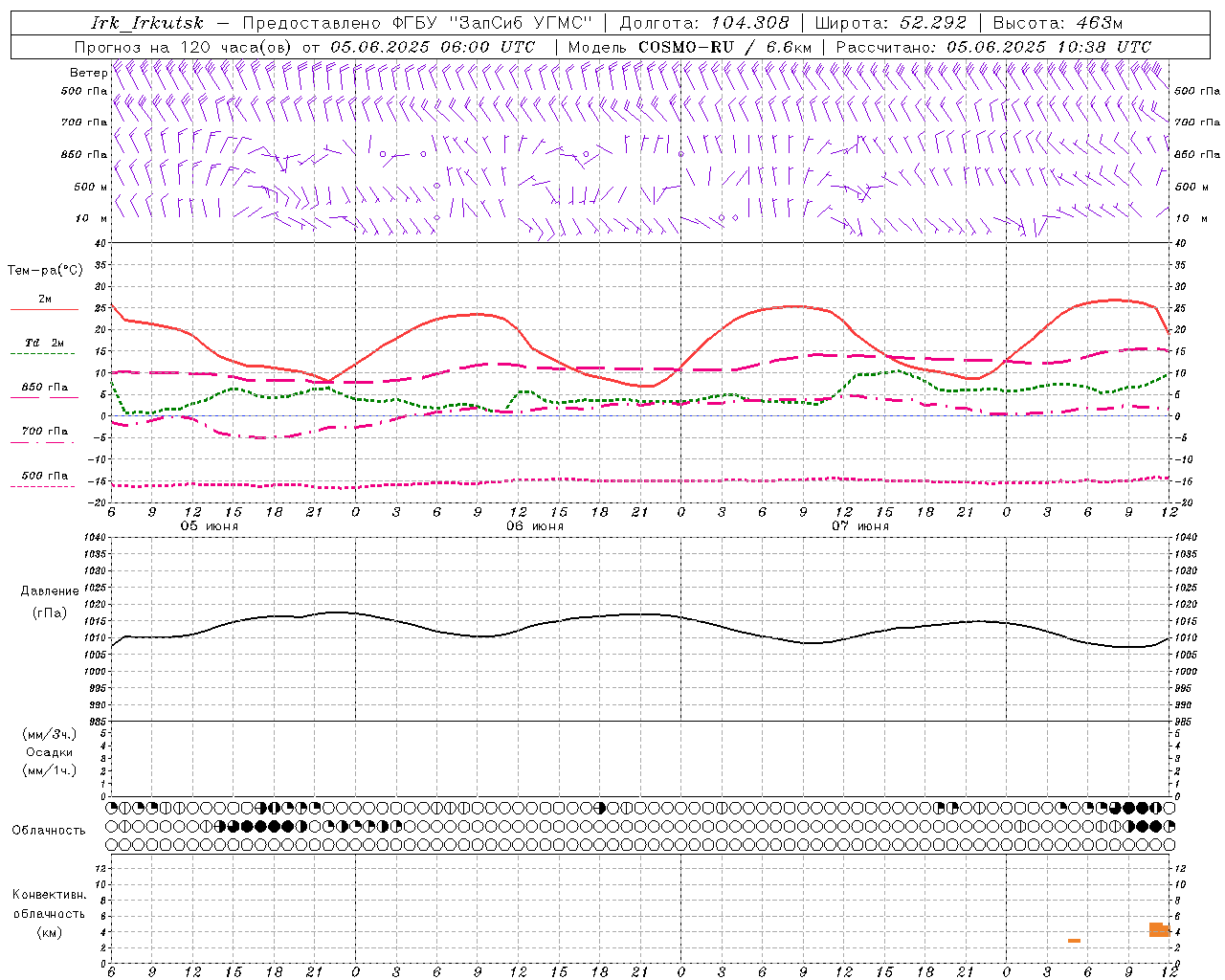
Task: Click the Широта: 52.292 latitude value
Action: [x=891, y=23]
